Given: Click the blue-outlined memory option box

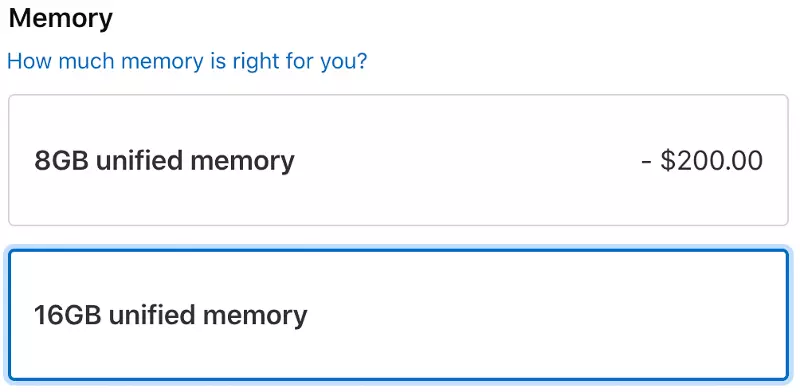Looking at the screenshot, I should 398,315.
